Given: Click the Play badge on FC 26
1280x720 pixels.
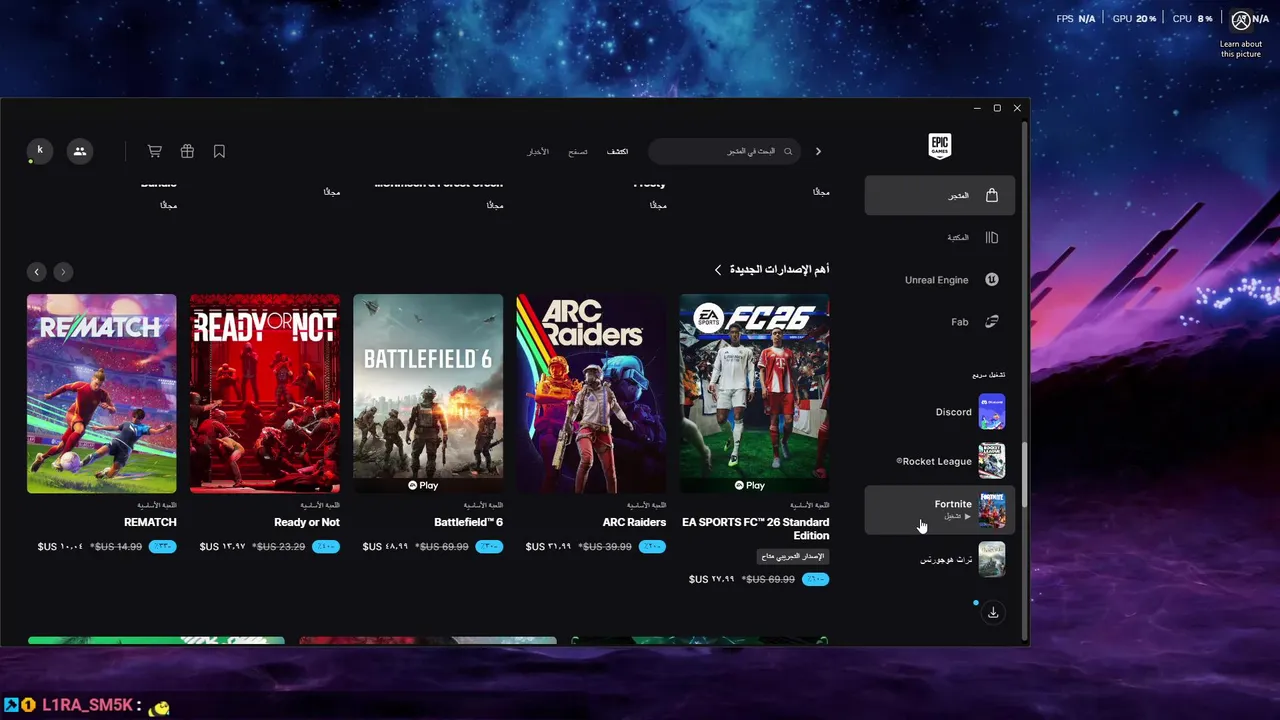Looking at the screenshot, I should (749, 485).
